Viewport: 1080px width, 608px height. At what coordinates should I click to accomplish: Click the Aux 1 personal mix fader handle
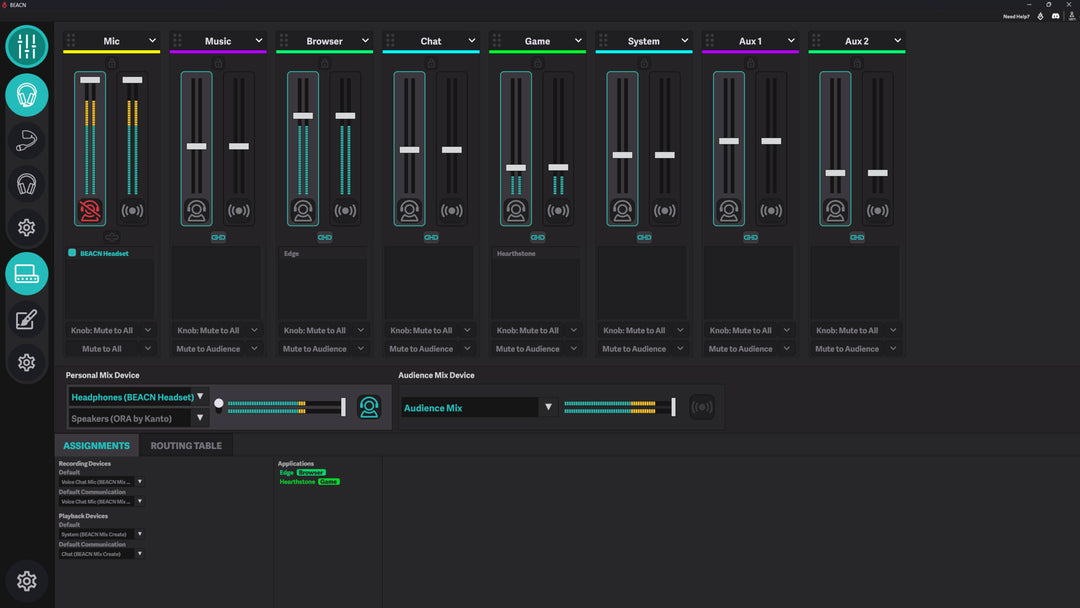pos(729,141)
